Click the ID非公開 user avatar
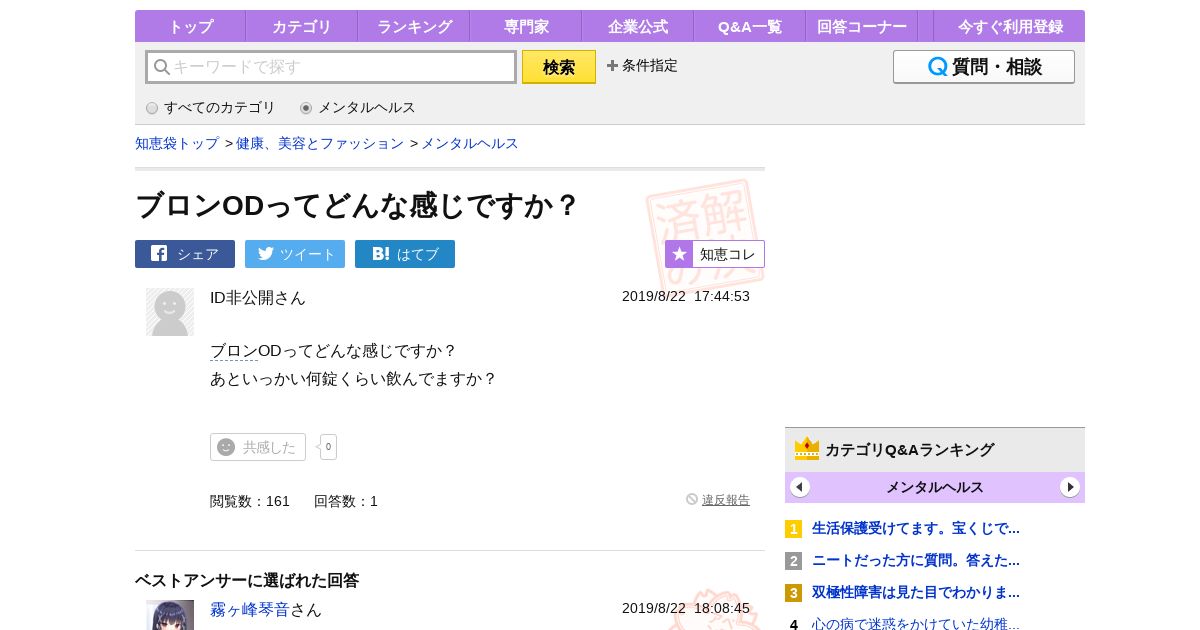Image resolution: width=1200 pixels, height=630 pixels. 170,312
